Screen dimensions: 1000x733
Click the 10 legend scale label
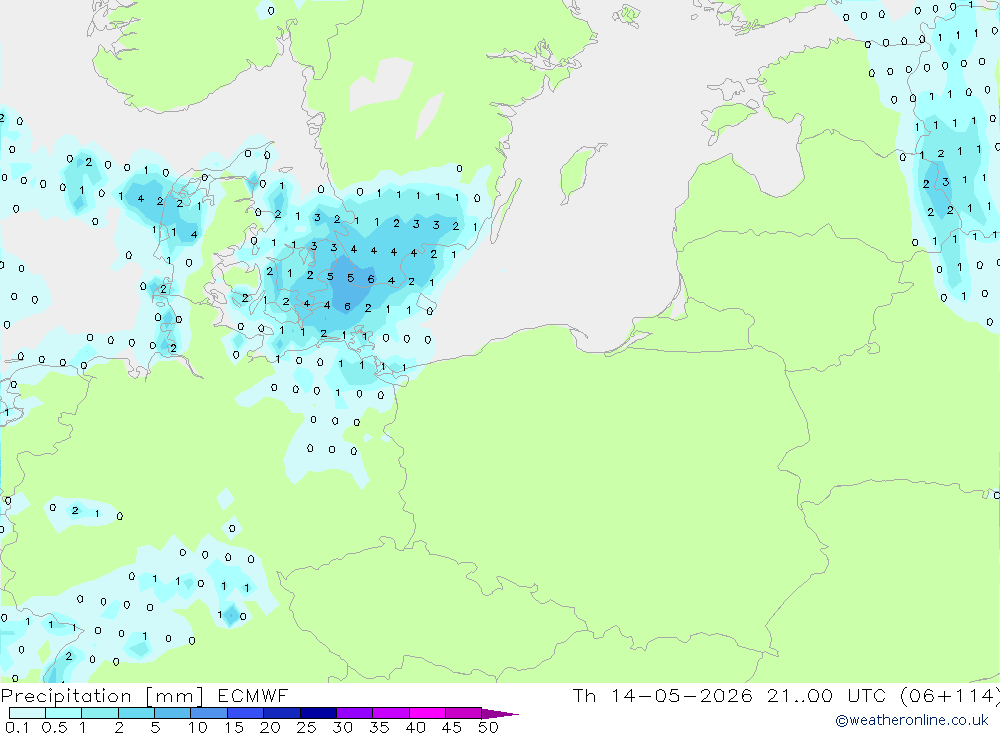coord(198,727)
